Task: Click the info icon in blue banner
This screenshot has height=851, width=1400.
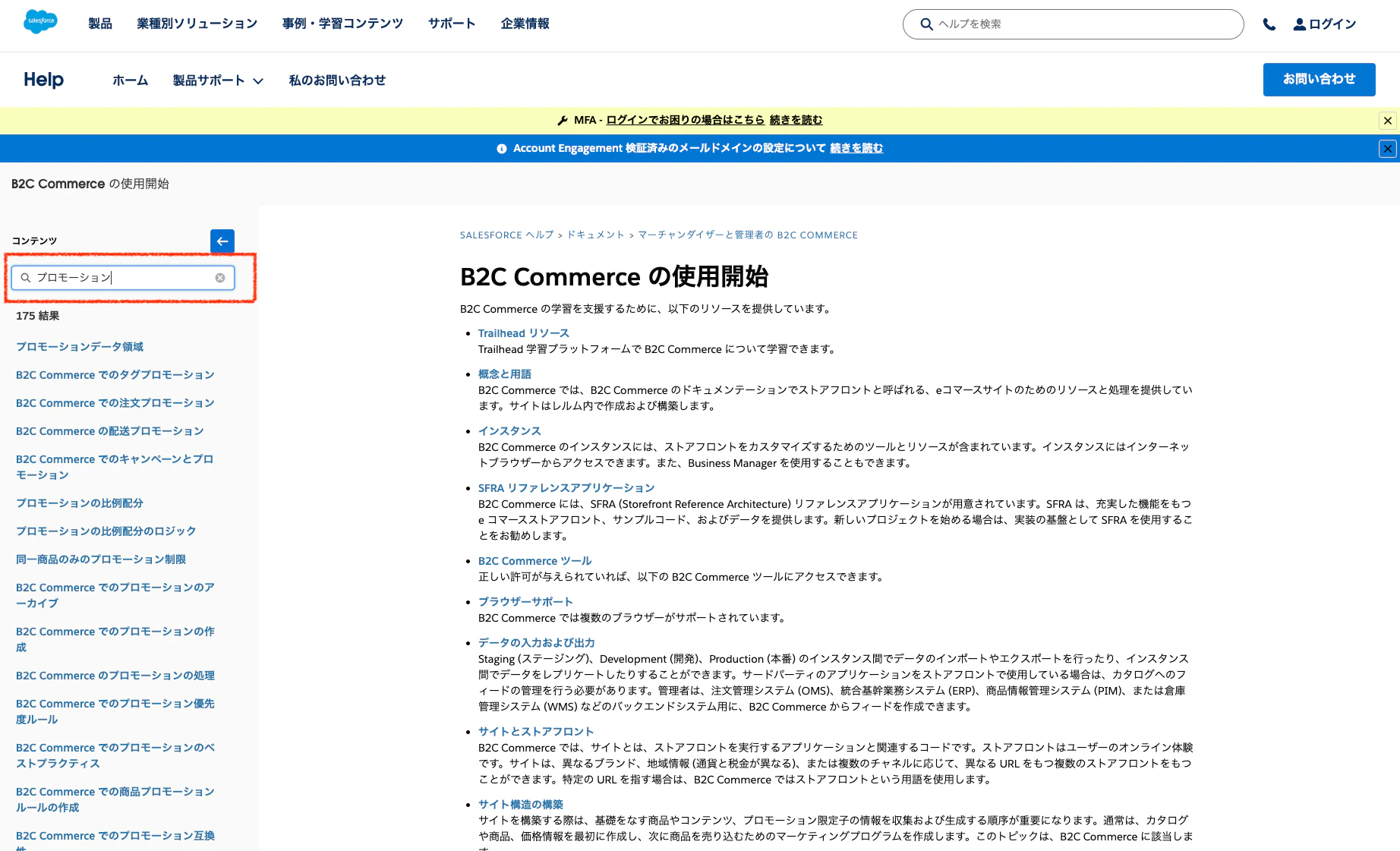Action: point(502,149)
